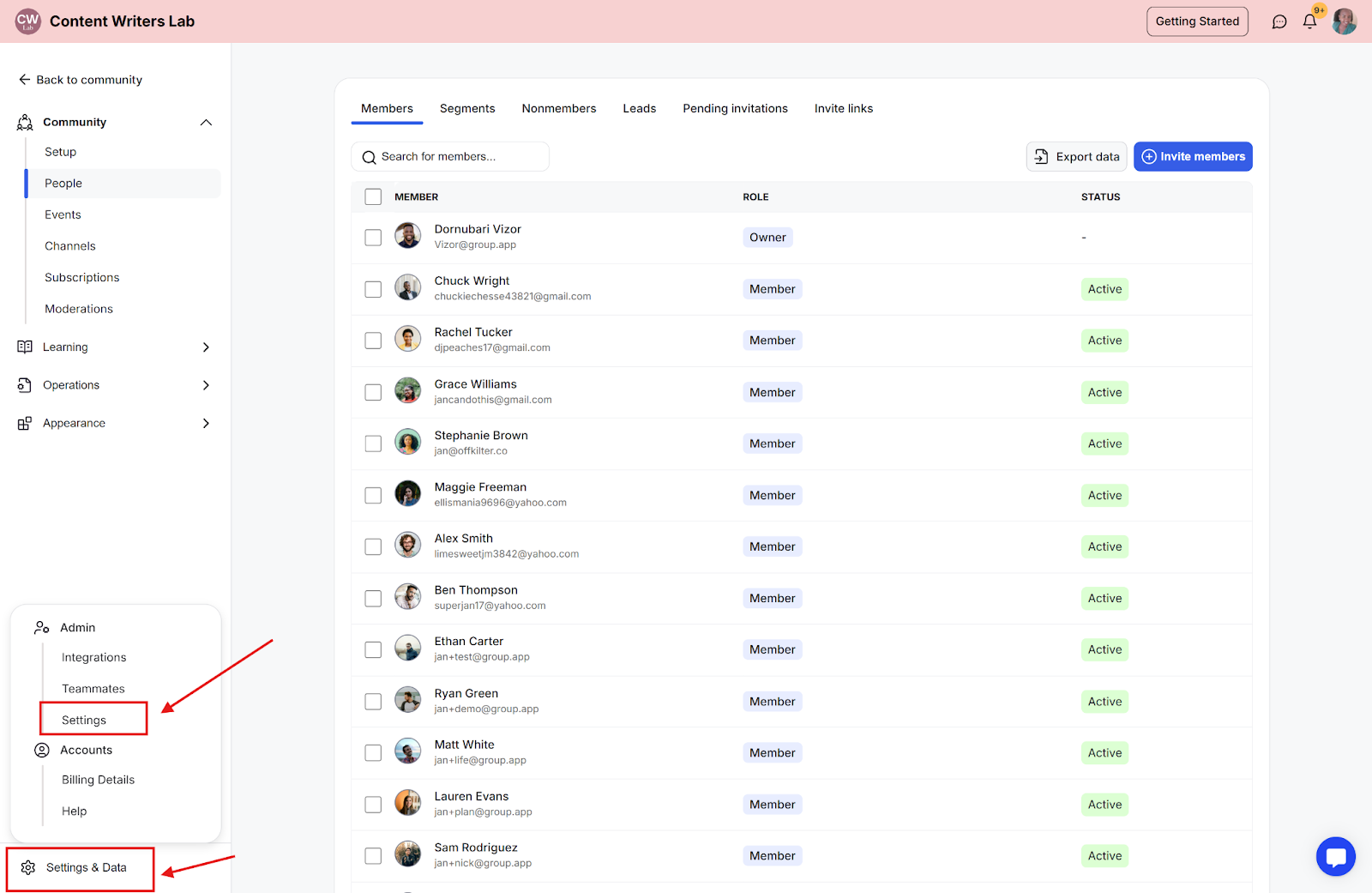Viewport: 1372px width, 893px height.
Task: Switch to the Segments tab
Action: (x=467, y=109)
